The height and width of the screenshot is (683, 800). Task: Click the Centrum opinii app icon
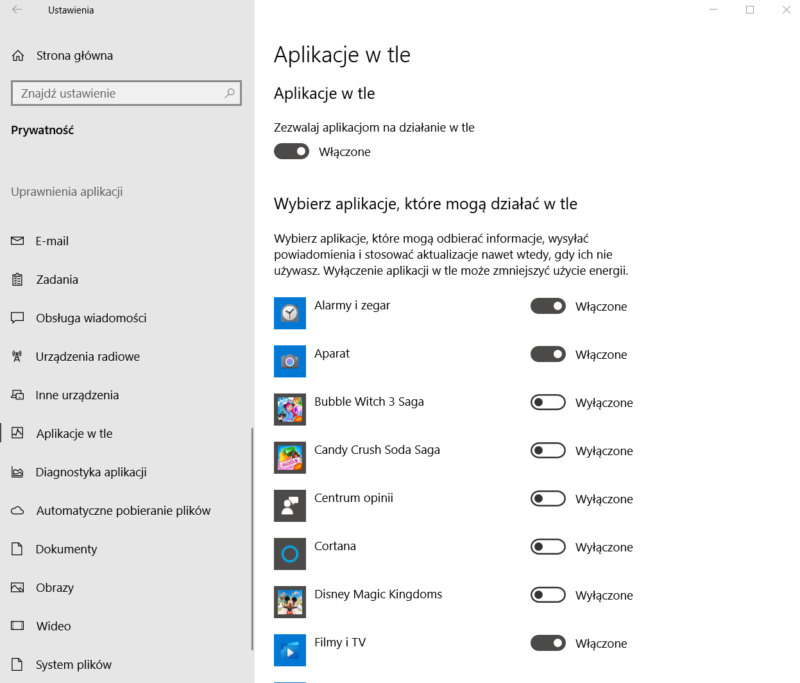coord(289,505)
